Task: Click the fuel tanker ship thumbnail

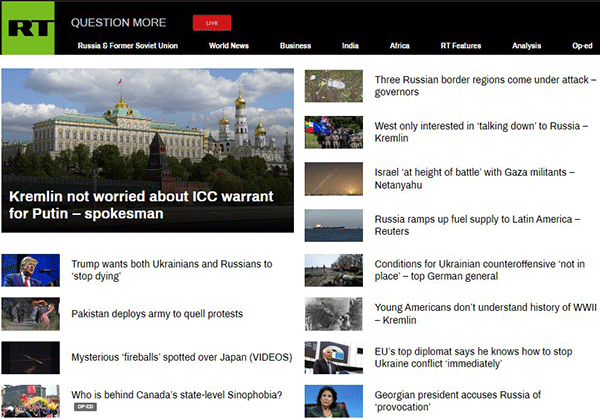Action: tap(333, 225)
